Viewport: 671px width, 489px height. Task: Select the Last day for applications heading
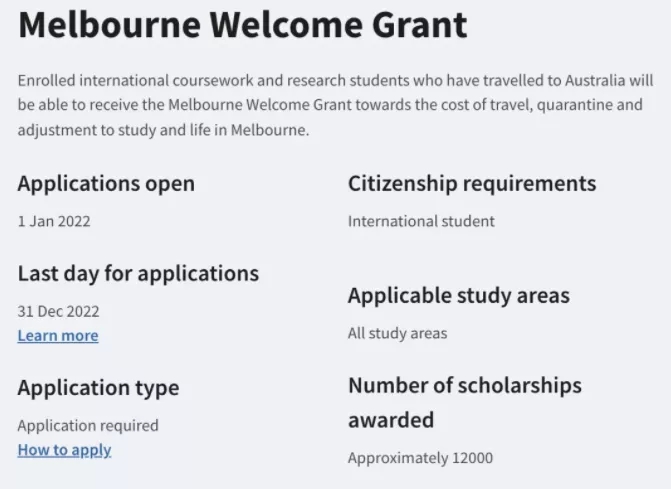[138, 274]
